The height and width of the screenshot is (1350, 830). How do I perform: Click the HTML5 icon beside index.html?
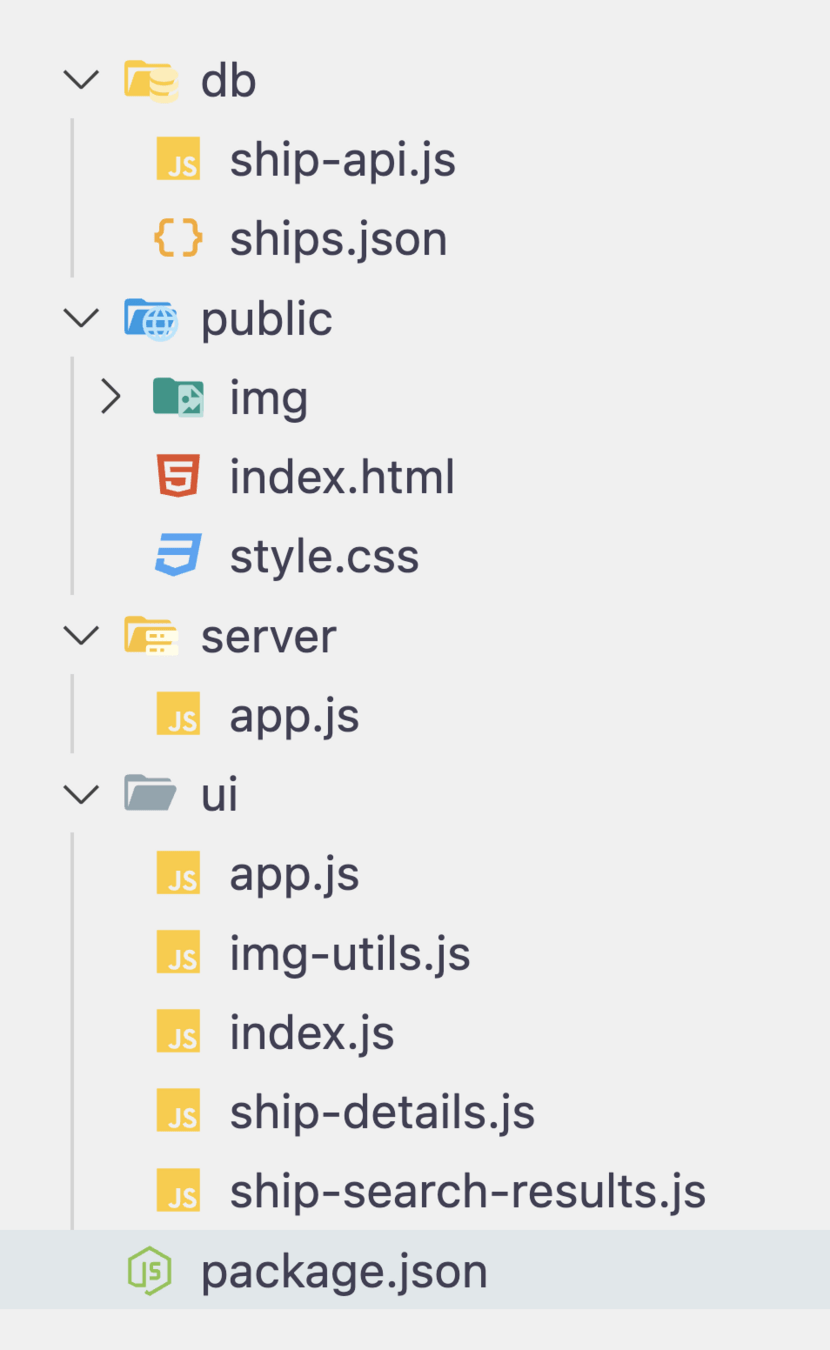point(179,477)
